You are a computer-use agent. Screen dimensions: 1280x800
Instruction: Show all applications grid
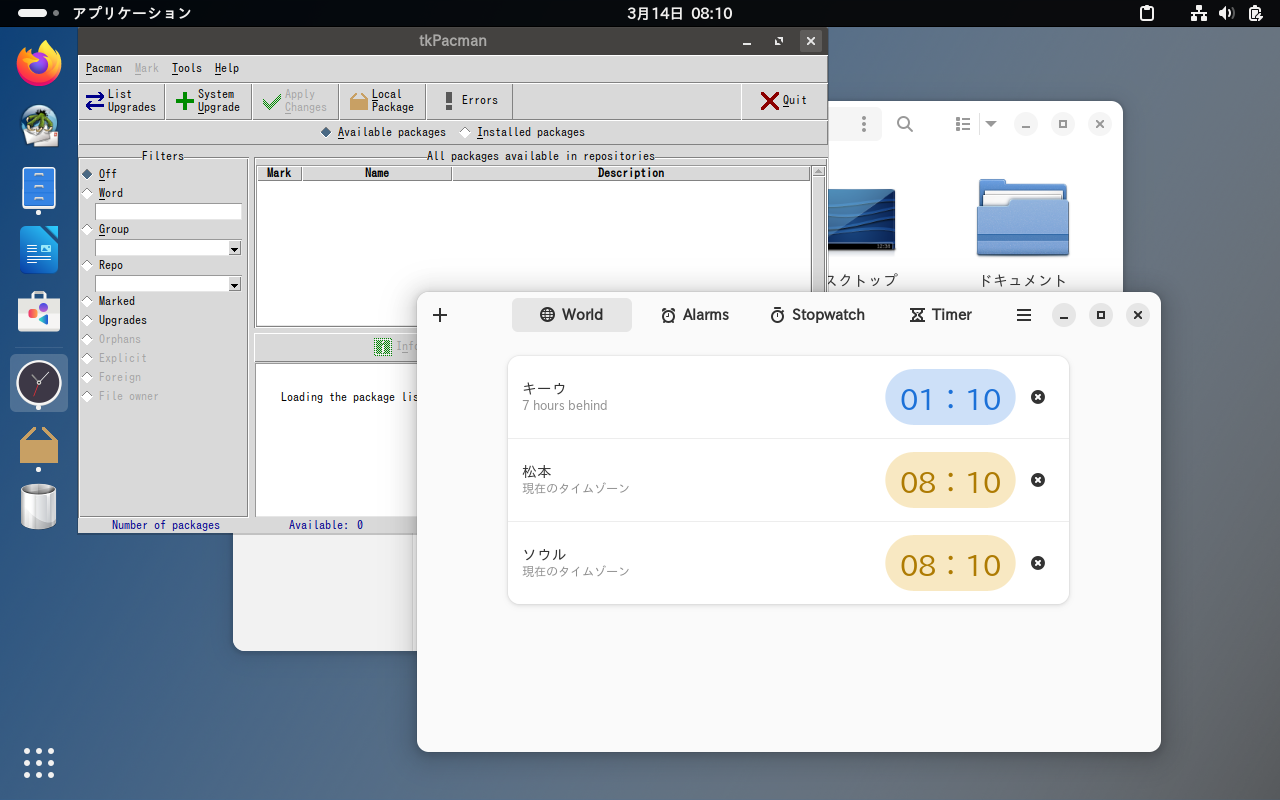(x=39, y=762)
